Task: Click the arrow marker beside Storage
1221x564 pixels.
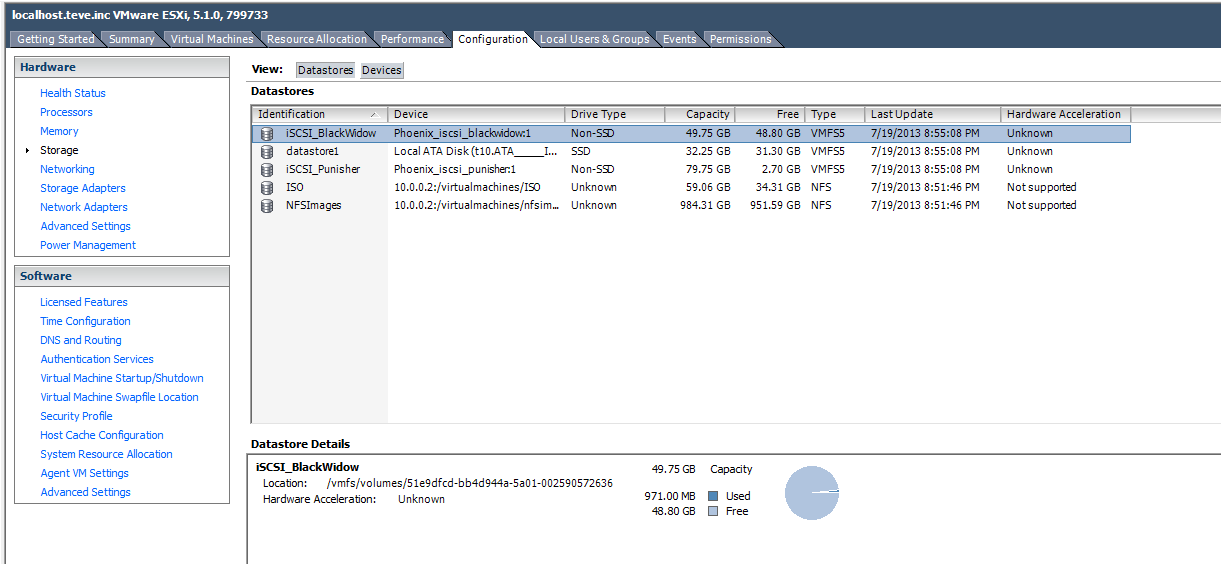Action: coord(27,151)
